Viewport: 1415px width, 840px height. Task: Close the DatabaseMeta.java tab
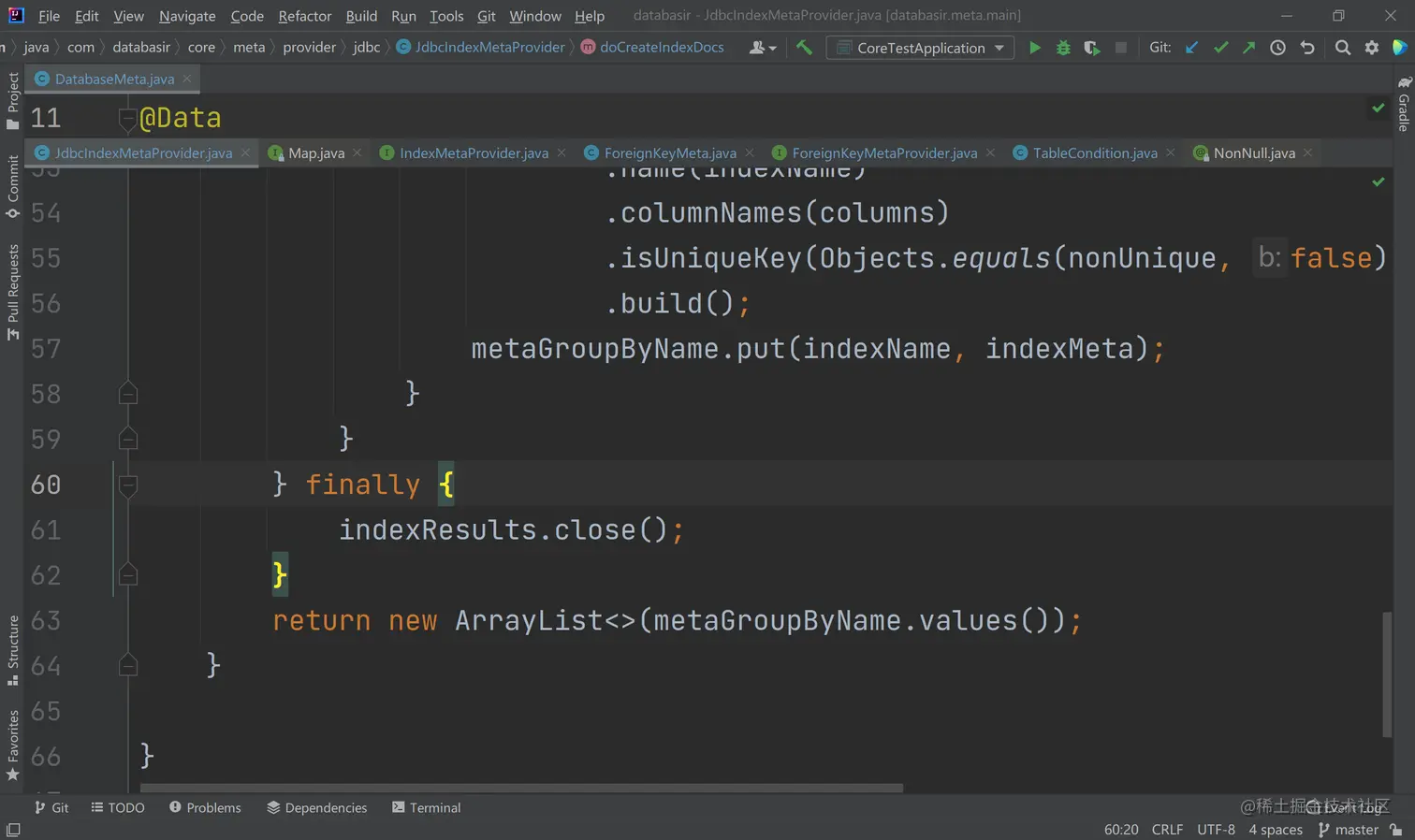tap(187, 79)
